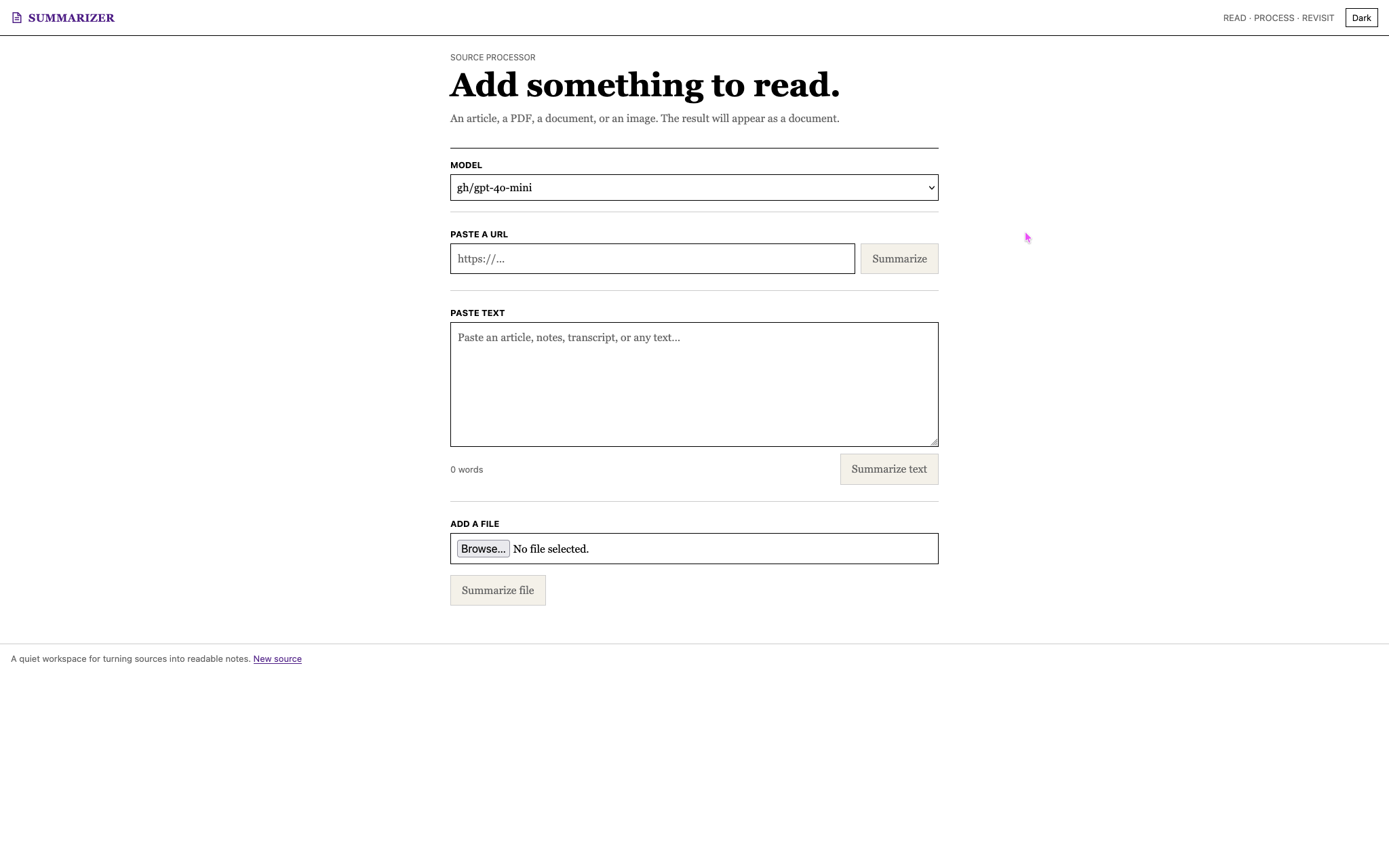Viewport: 1389px width, 868px height.
Task: Click the 'READ · PROCESS · REVISIT' header text
Action: pos(1278,18)
